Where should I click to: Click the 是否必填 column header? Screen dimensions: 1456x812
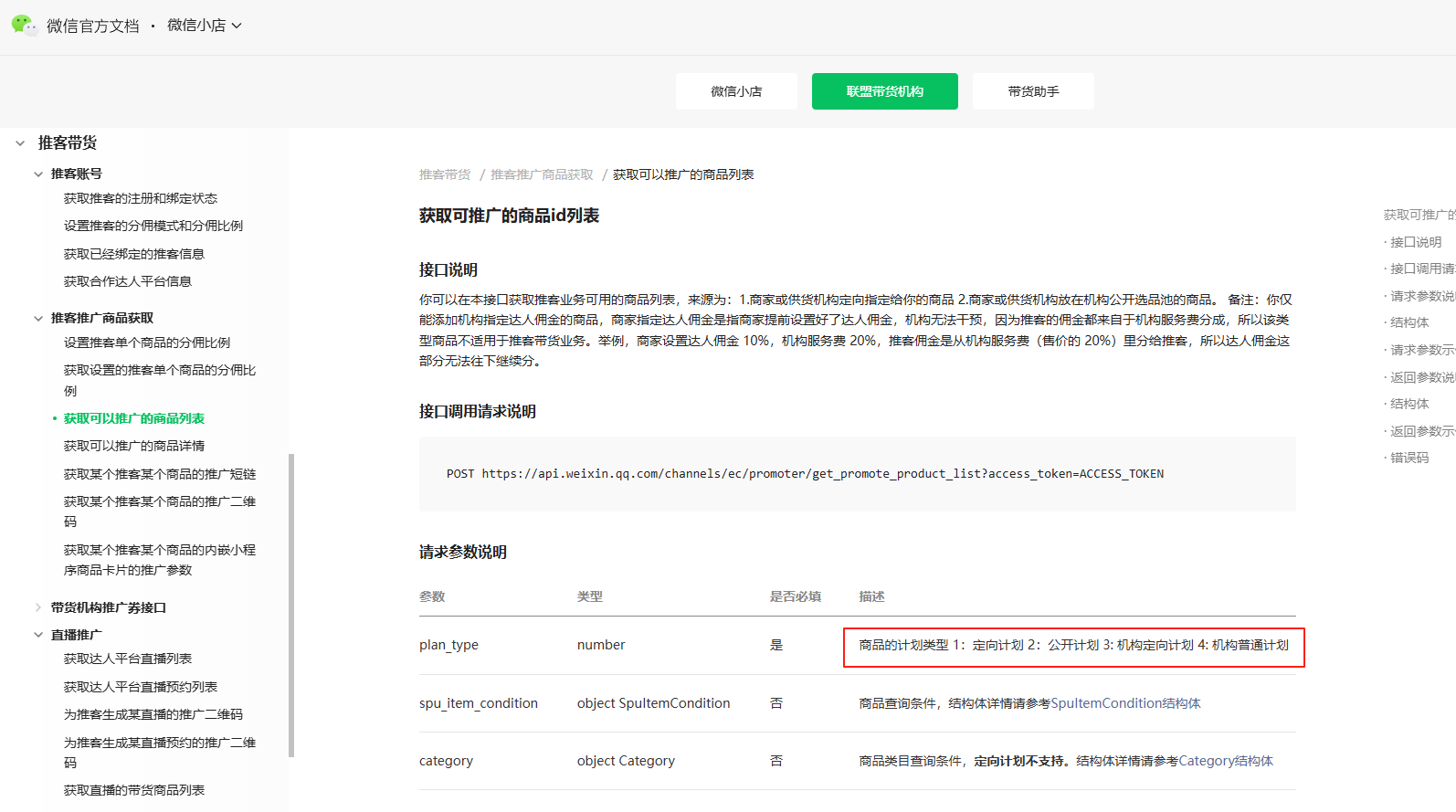795,596
